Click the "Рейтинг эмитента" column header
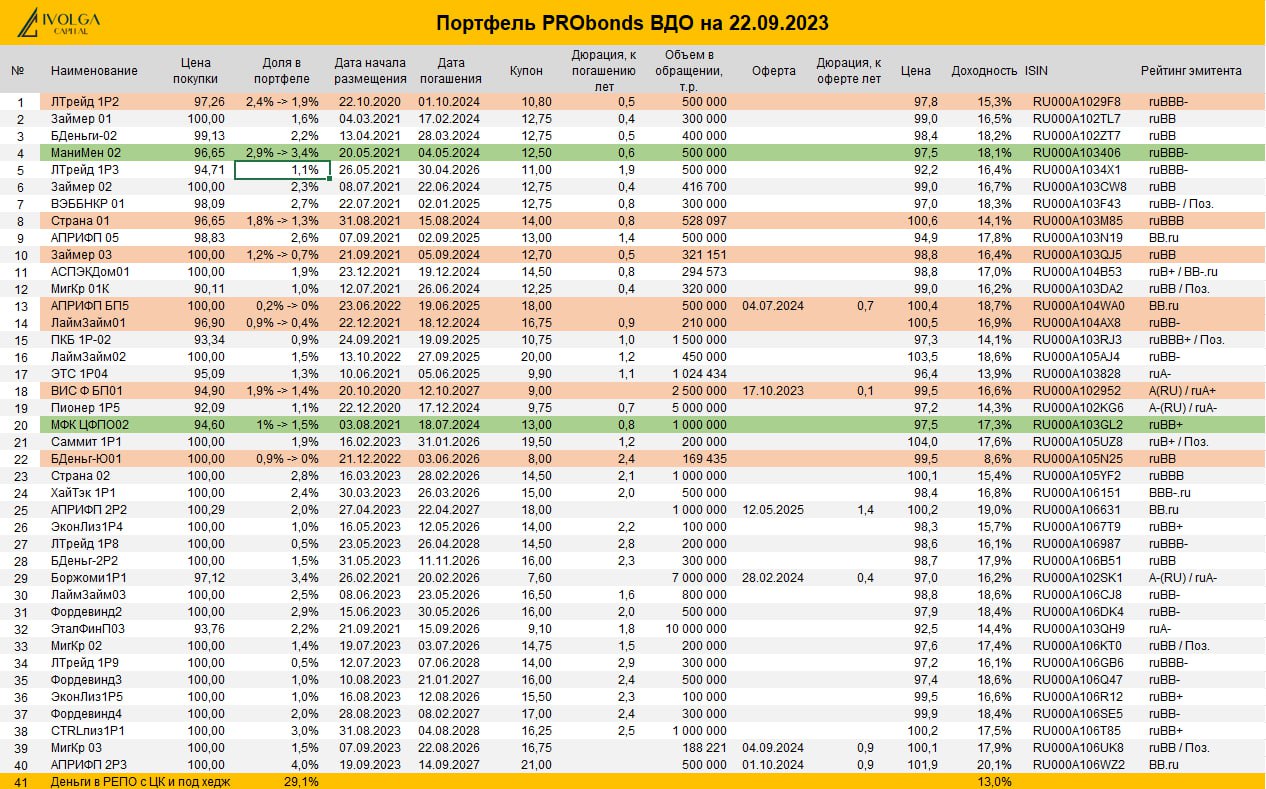Viewport: 1266px width, 789px height. point(1191,71)
